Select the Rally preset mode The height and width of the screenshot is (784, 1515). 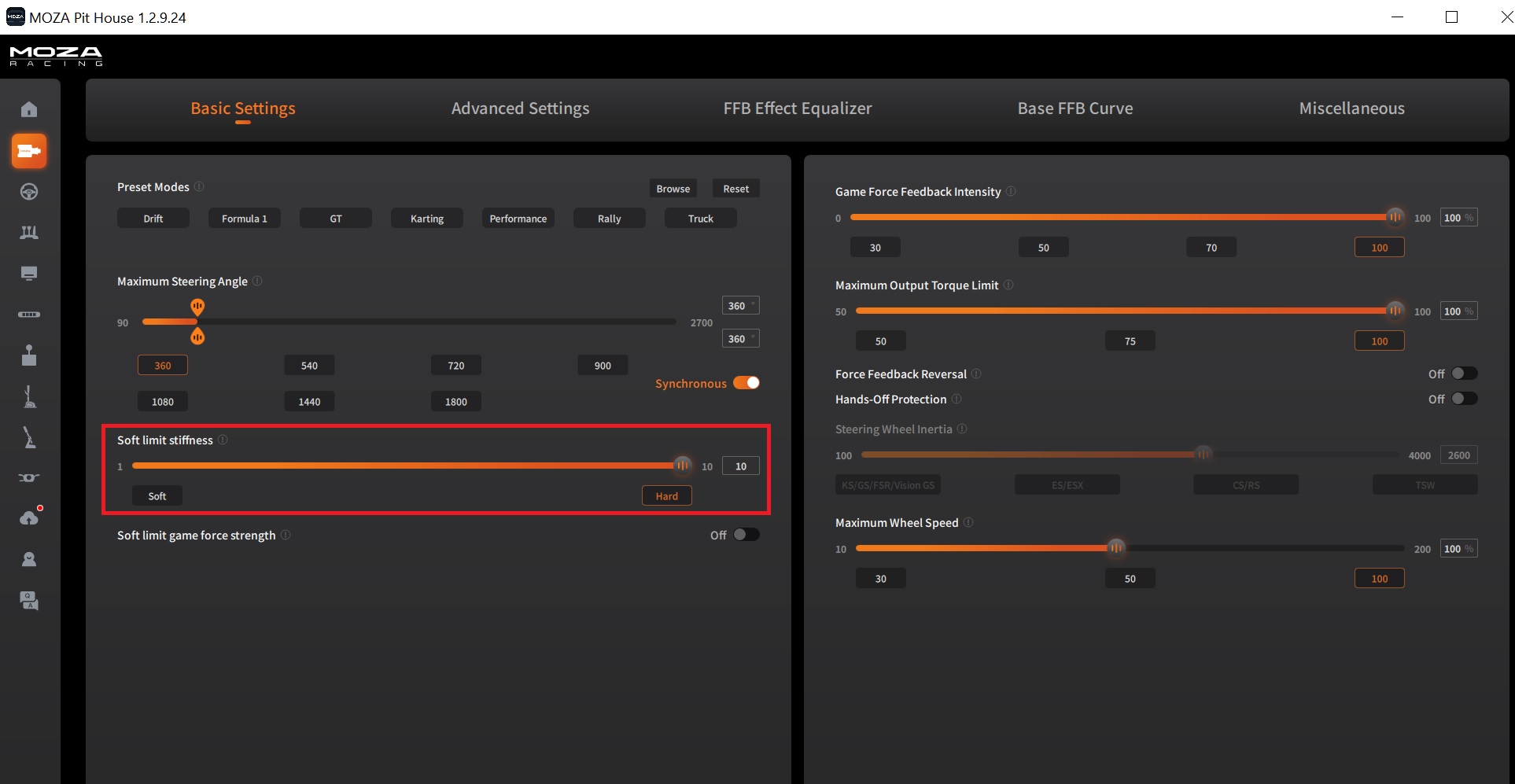pyautogui.click(x=610, y=219)
